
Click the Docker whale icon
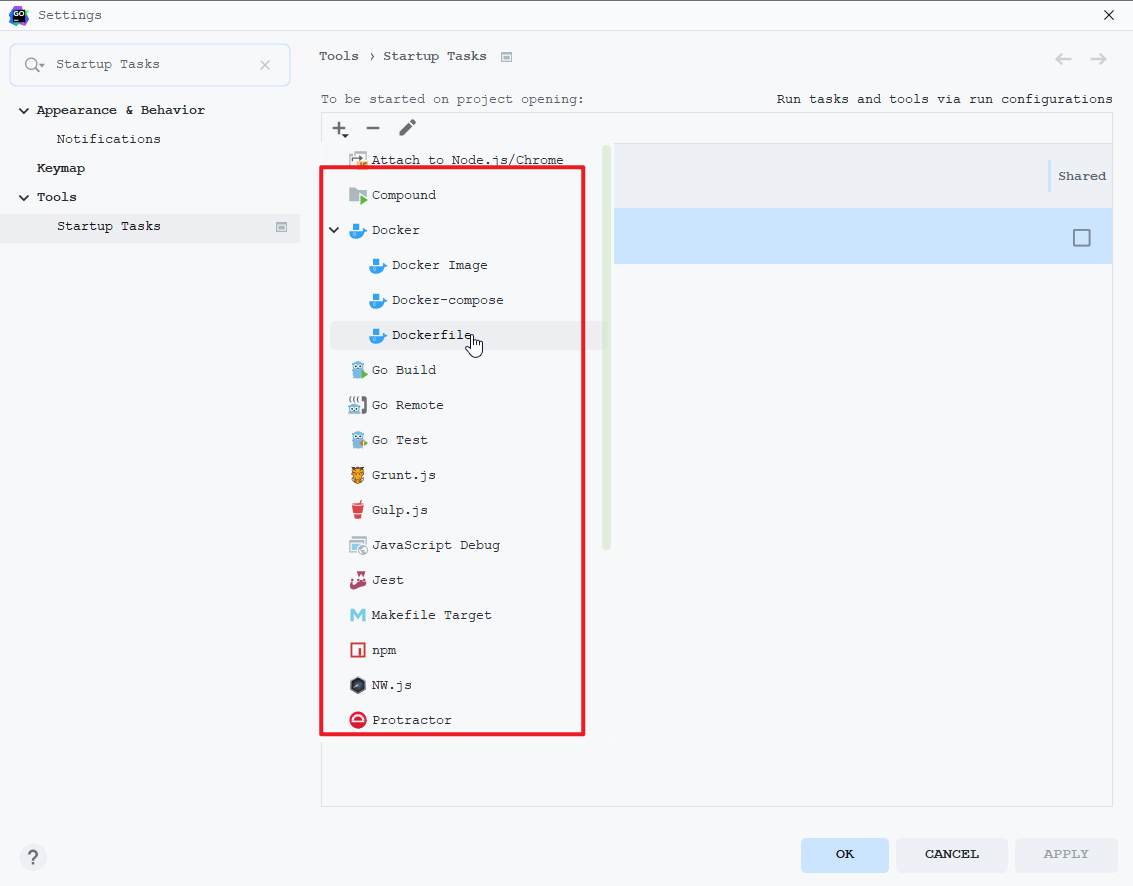point(358,231)
